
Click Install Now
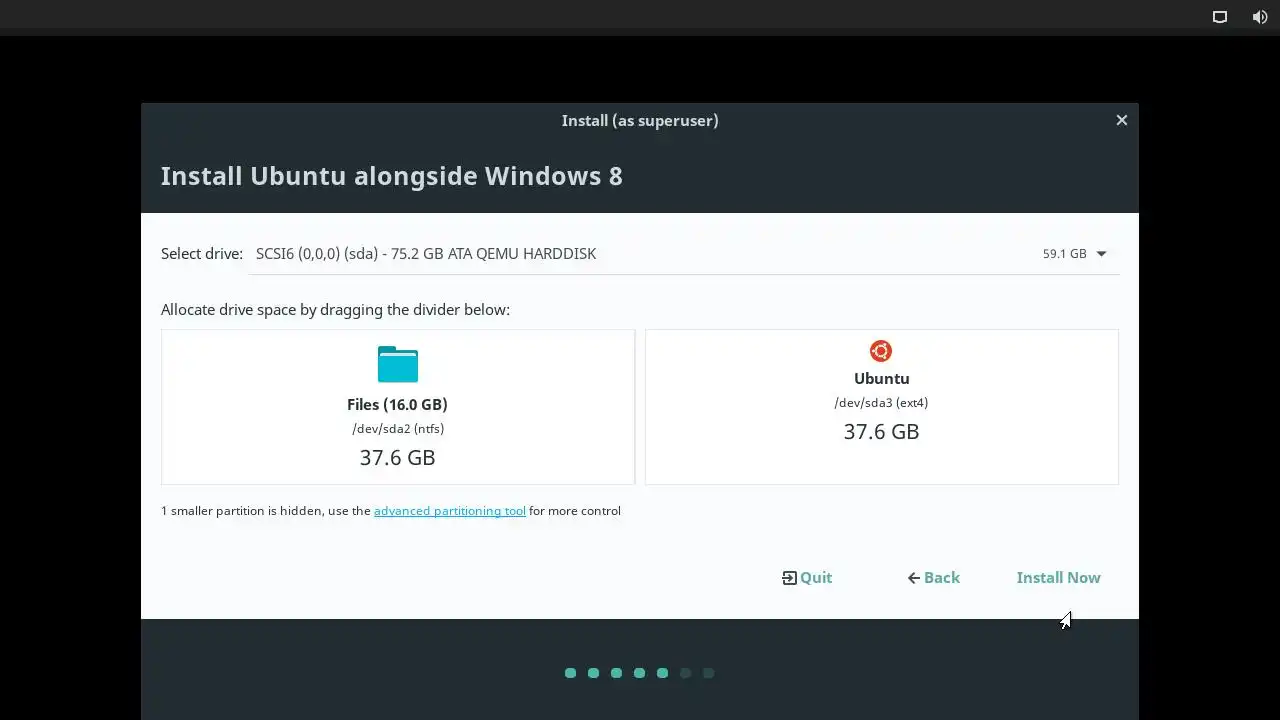coord(1058,578)
